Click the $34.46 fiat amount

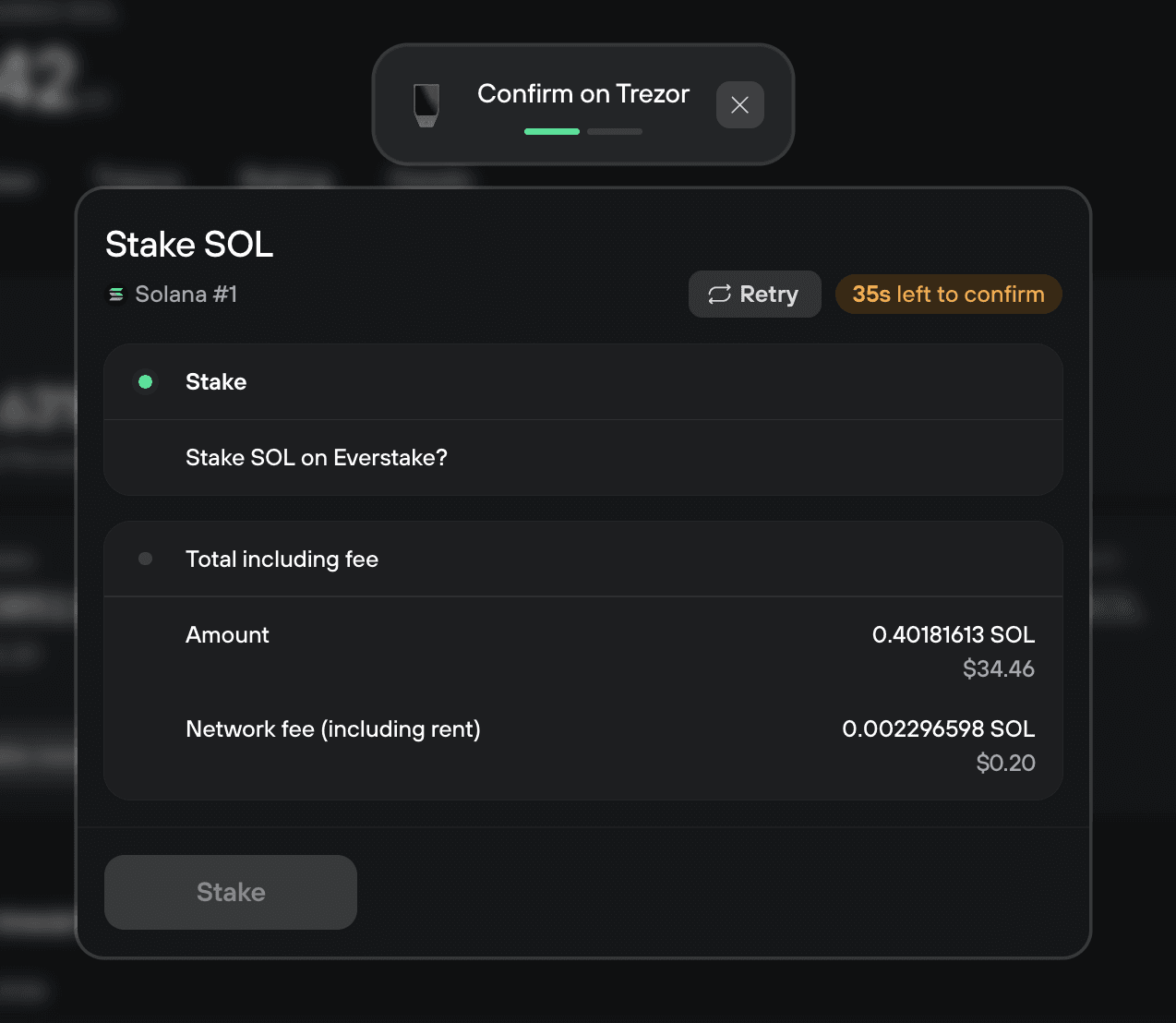coord(998,669)
